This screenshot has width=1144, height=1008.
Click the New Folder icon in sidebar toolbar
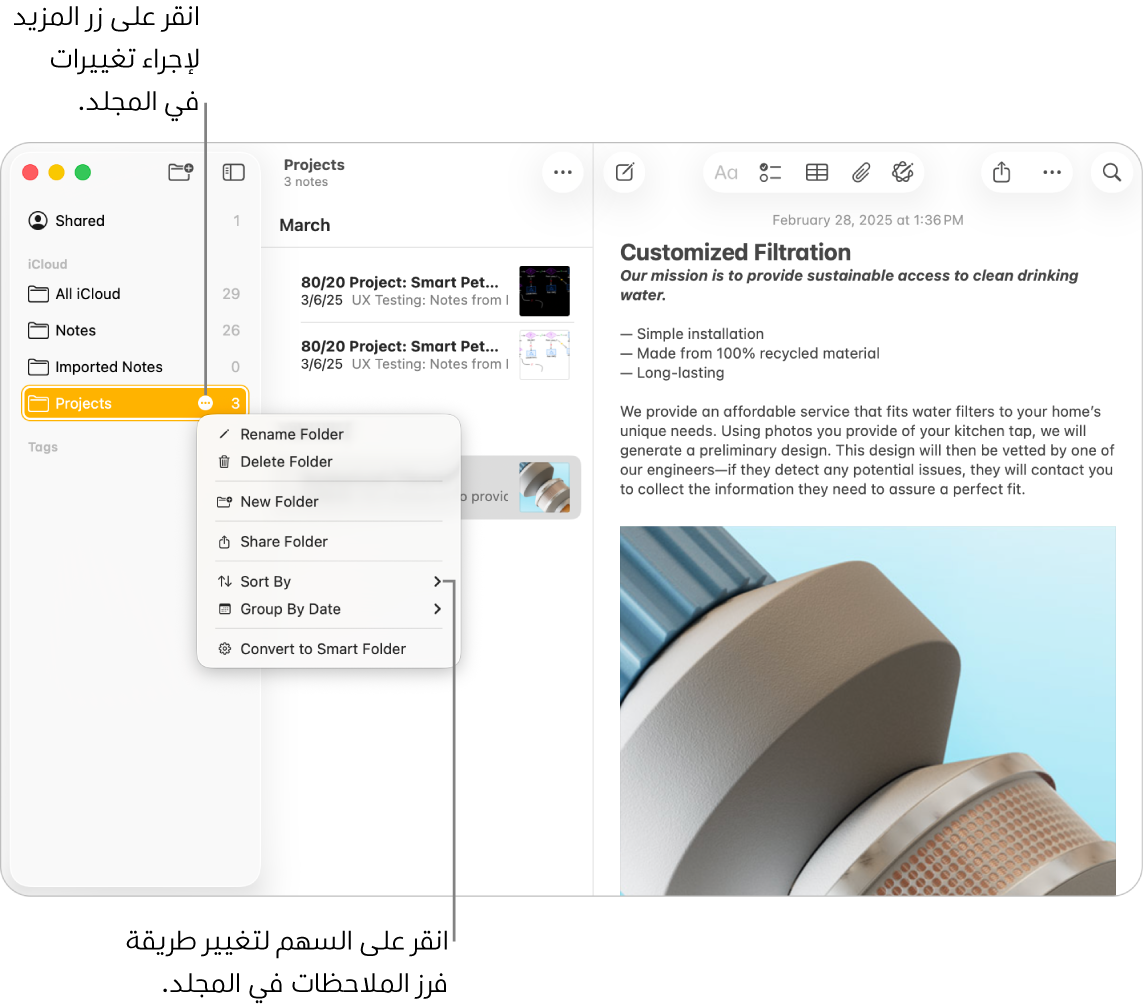[180, 172]
